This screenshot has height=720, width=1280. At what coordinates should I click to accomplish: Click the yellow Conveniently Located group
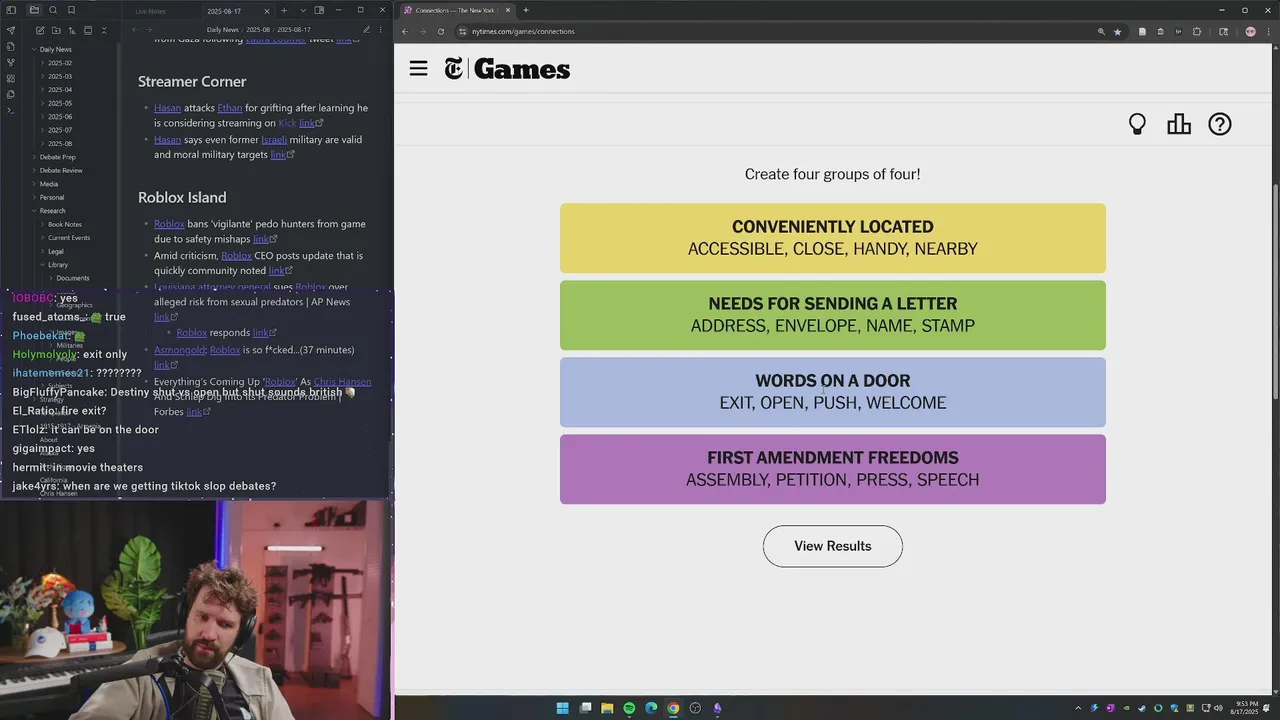pos(832,238)
